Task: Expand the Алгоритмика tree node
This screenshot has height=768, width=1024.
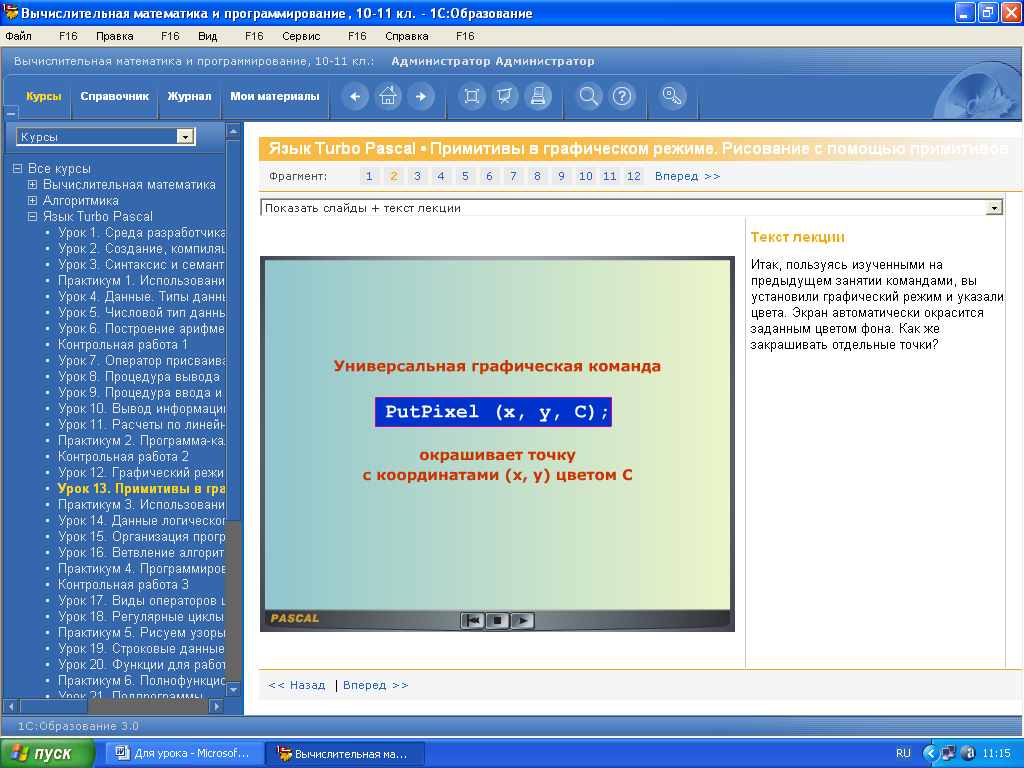Action: tap(32, 200)
